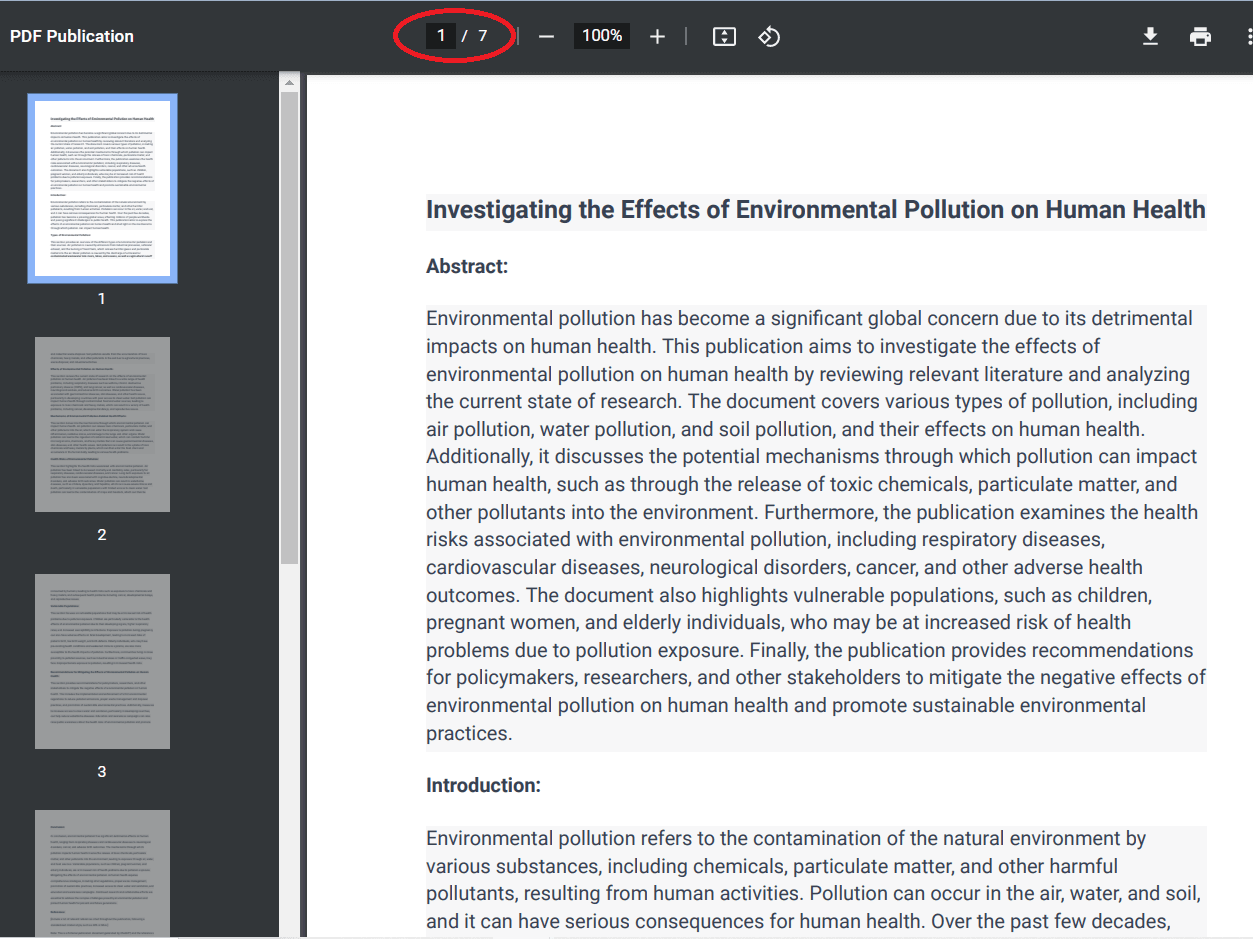Open the more actions menu

point(1248,37)
